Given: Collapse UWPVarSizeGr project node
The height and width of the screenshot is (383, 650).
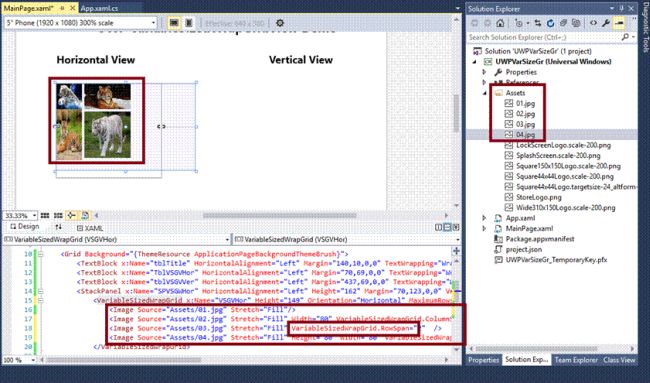Looking at the screenshot, I should [x=475, y=62].
